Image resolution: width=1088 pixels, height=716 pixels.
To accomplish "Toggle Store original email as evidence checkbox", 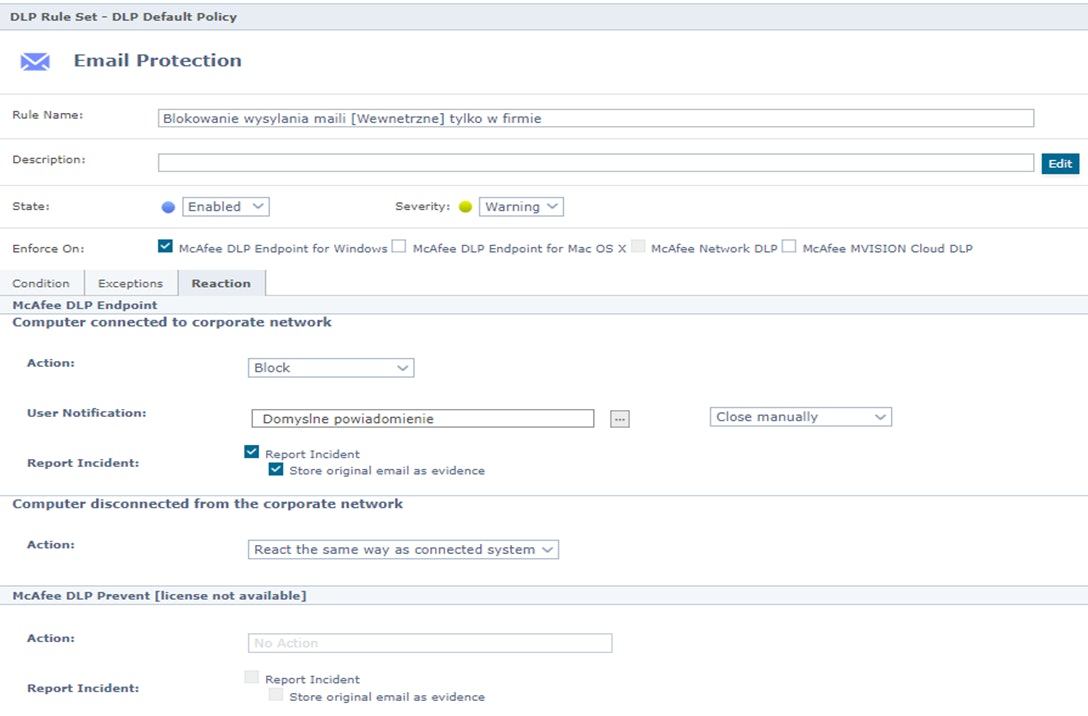I will (x=276, y=469).
